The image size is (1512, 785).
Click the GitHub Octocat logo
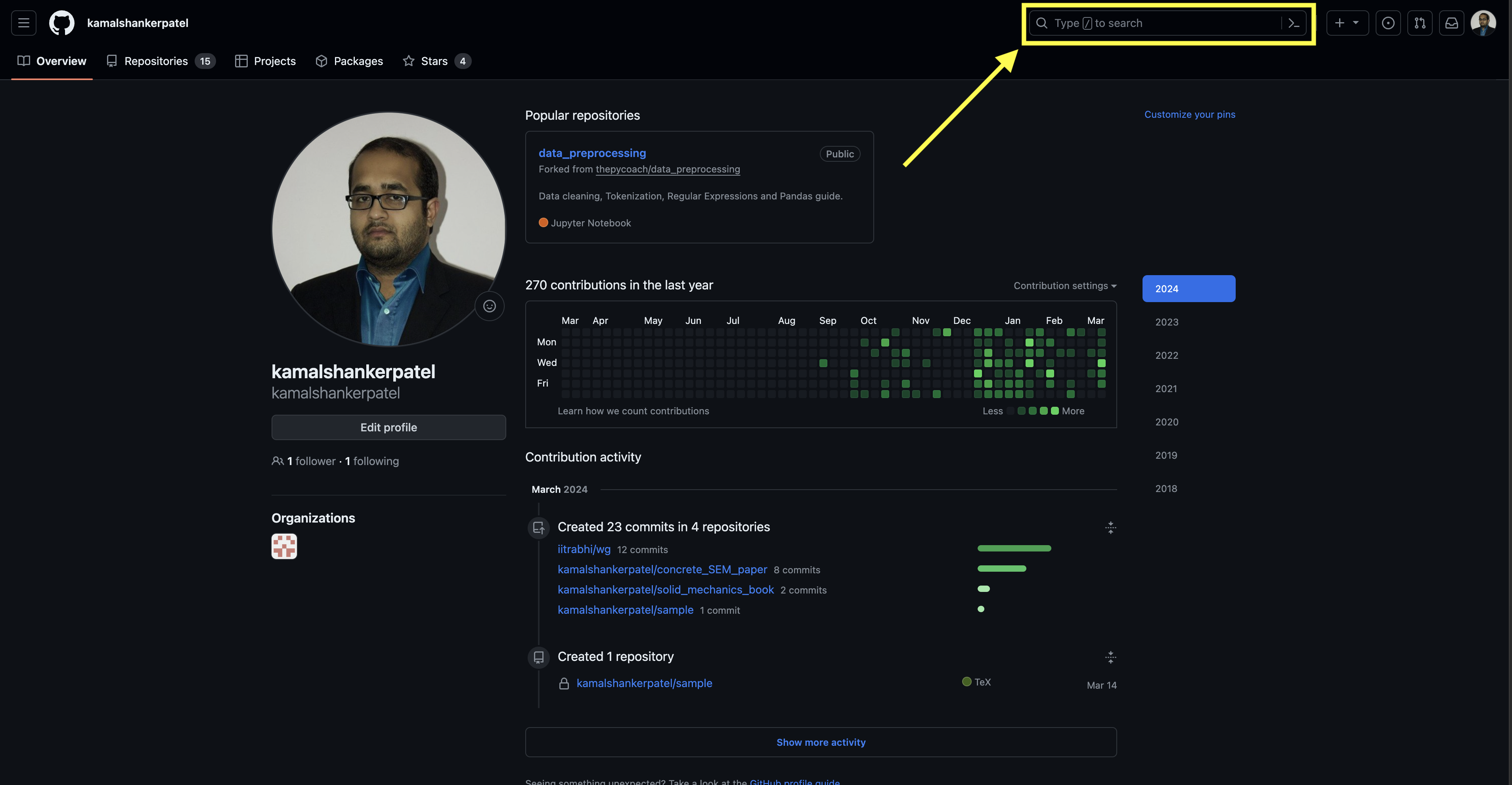61,23
